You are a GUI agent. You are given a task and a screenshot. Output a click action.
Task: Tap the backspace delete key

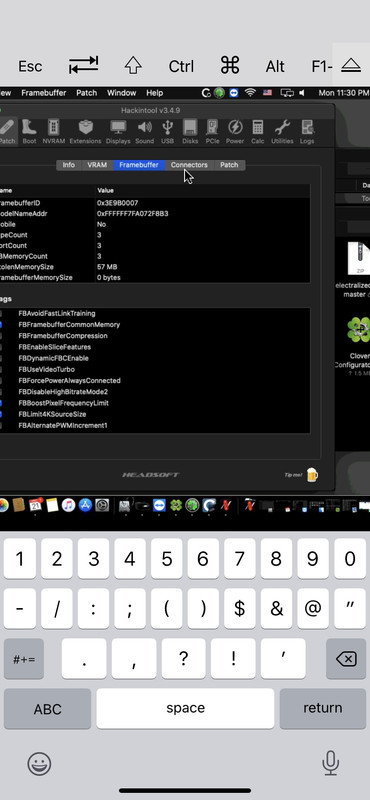point(346,659)
